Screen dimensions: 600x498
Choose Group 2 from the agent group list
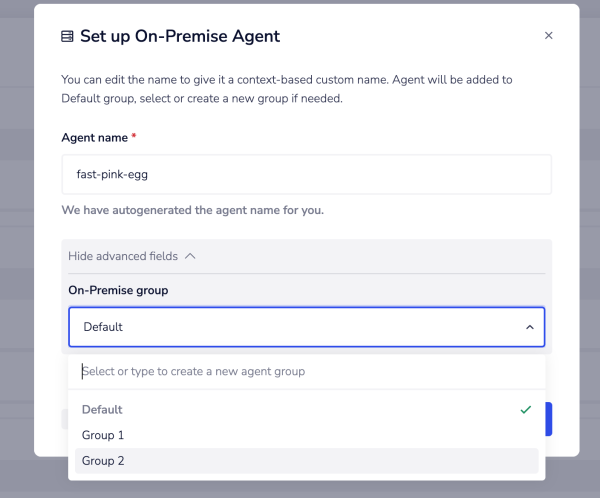(x=103, y=461)
